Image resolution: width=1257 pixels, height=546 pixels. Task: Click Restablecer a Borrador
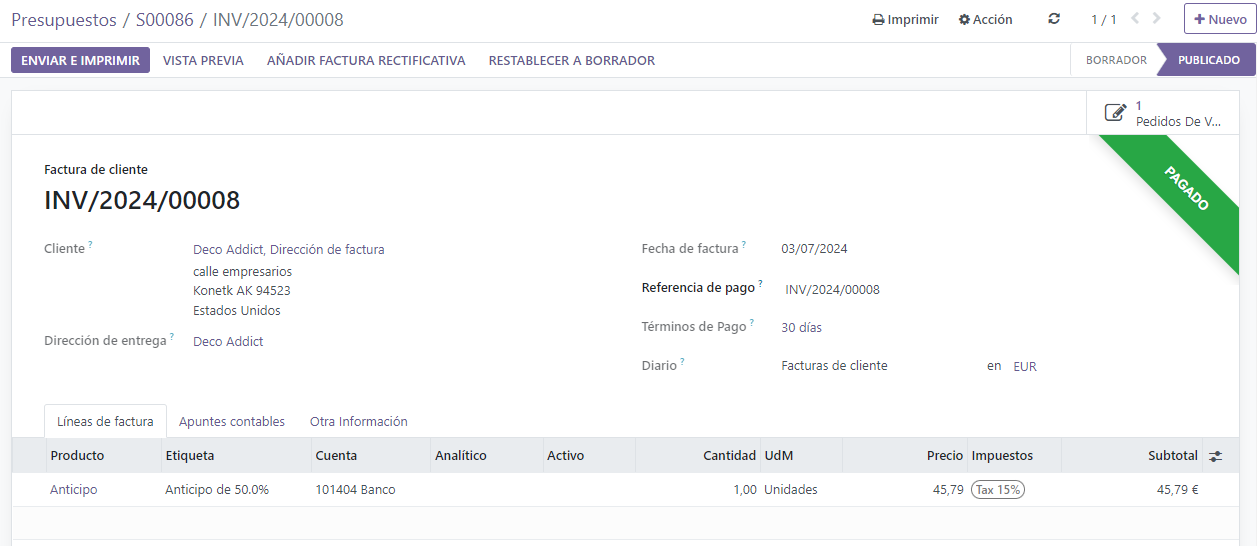click(571, 60)
